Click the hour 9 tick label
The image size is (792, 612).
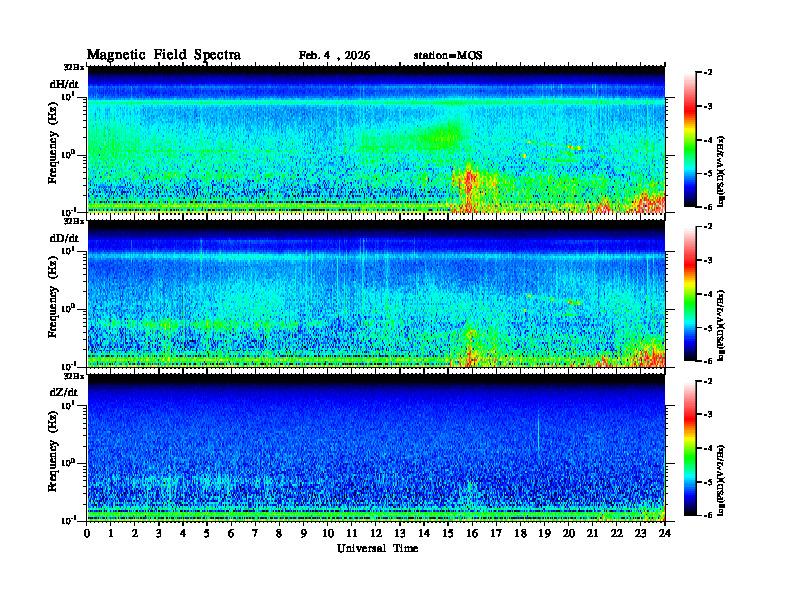[x=304, y=534]
